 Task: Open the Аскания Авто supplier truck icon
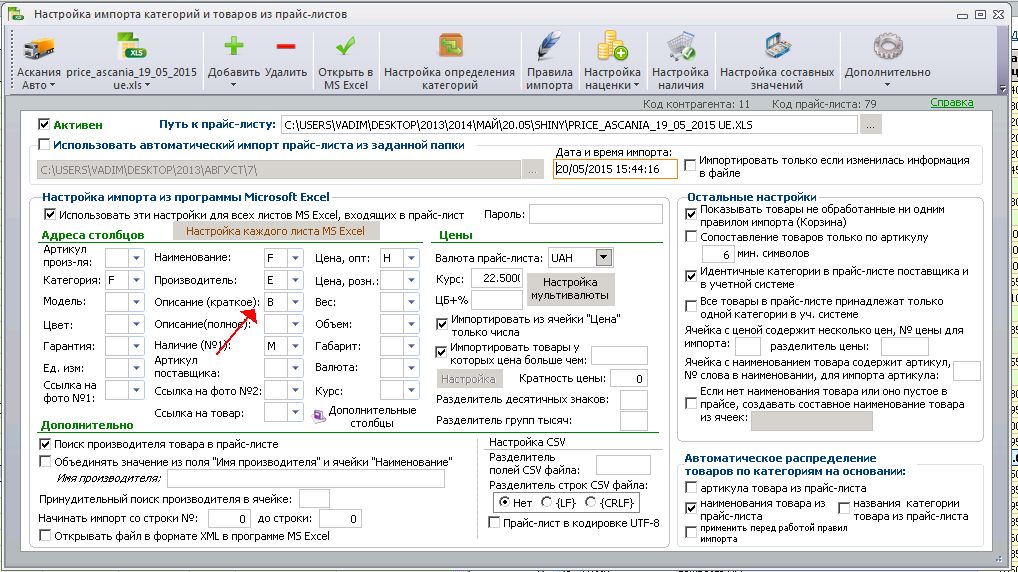pos(38,49)
